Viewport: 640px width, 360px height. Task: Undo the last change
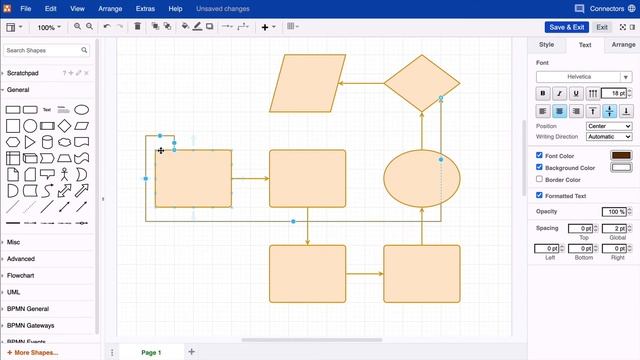point(107,27)
